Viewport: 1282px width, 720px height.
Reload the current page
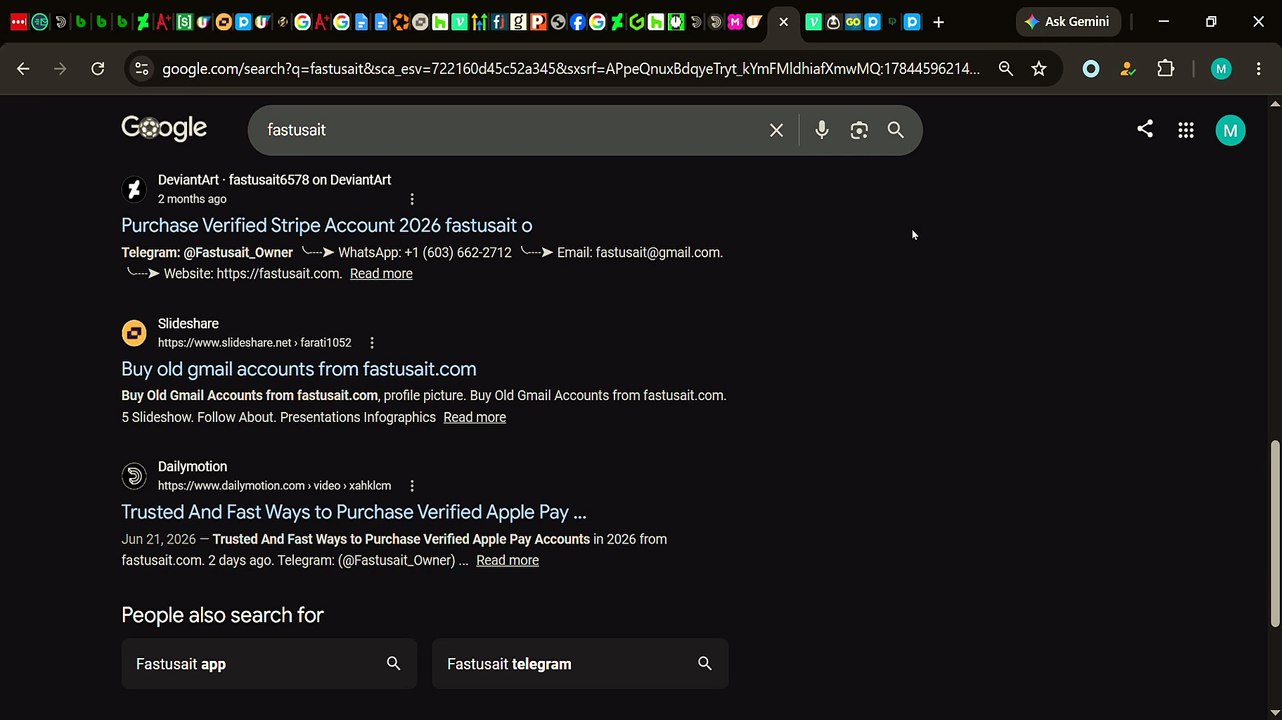(x=97, y=69)
